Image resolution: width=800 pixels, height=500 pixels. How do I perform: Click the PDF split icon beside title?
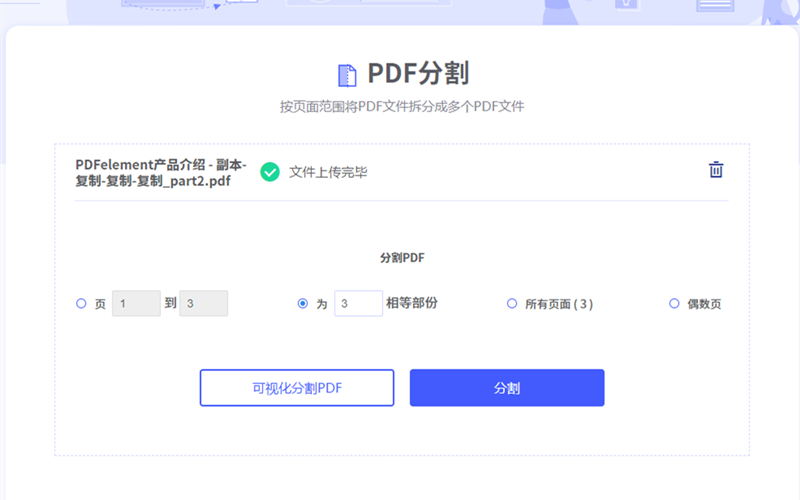pos(347,75)
